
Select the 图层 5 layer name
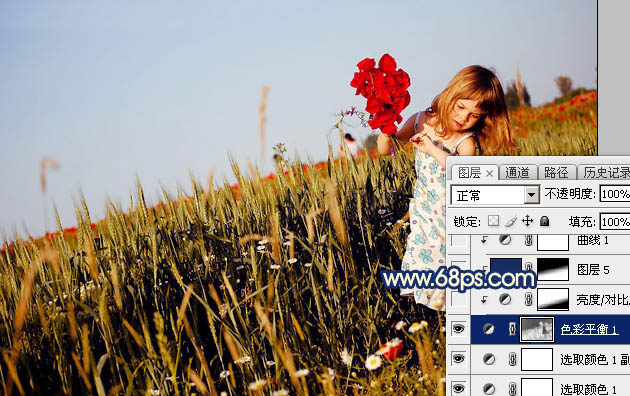593,269
